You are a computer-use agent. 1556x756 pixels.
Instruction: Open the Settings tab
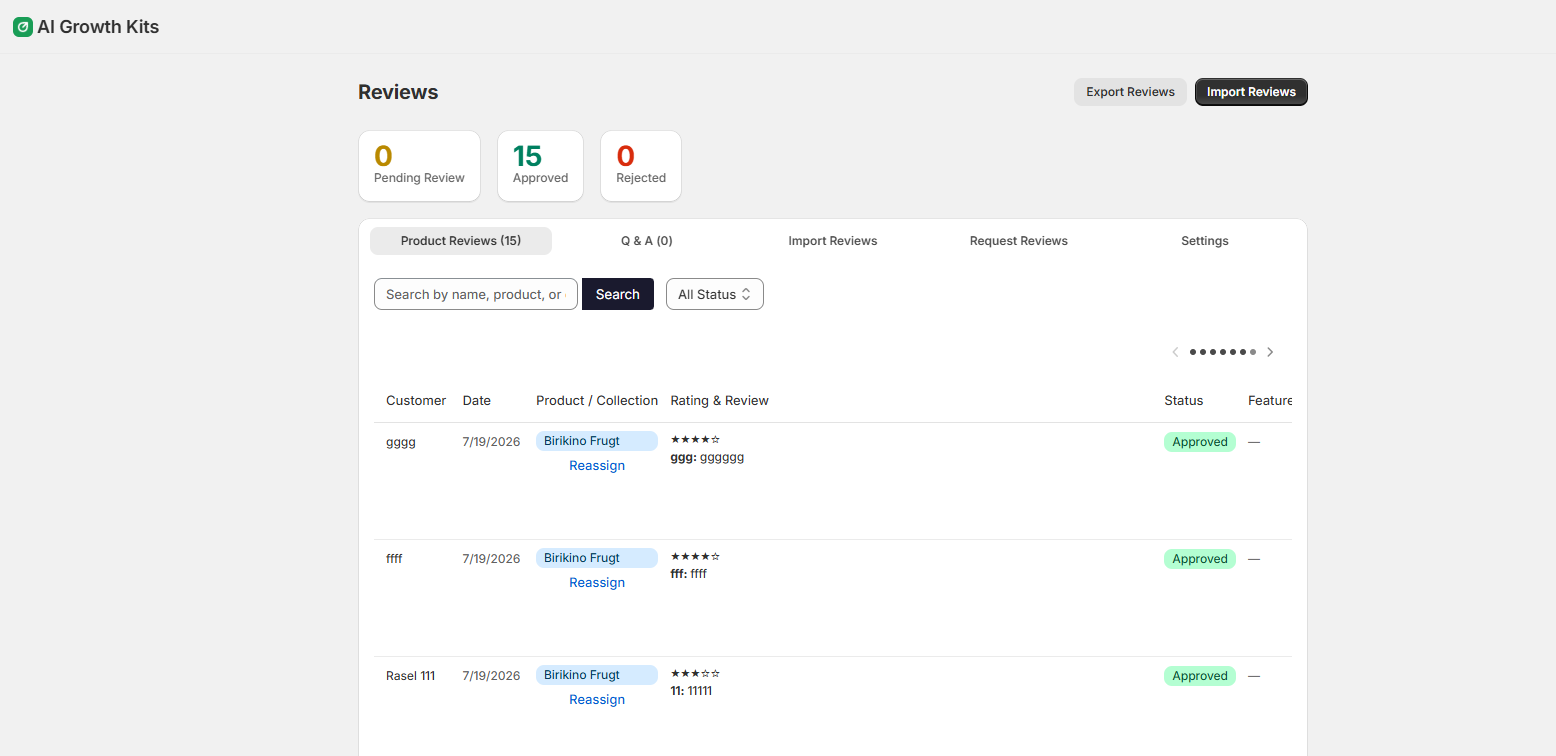pyautogui.click(x=1205, y=241)
